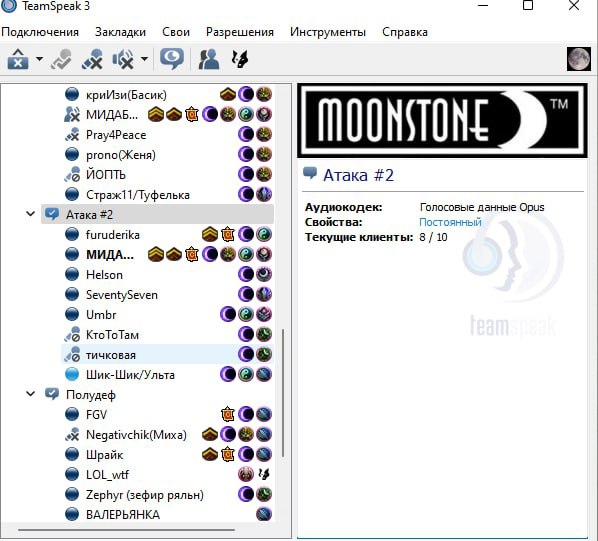Collapse the Полудеф channel tree
Image resolution: width=598 pixels, height=541 pixels.
click(31, 393)
